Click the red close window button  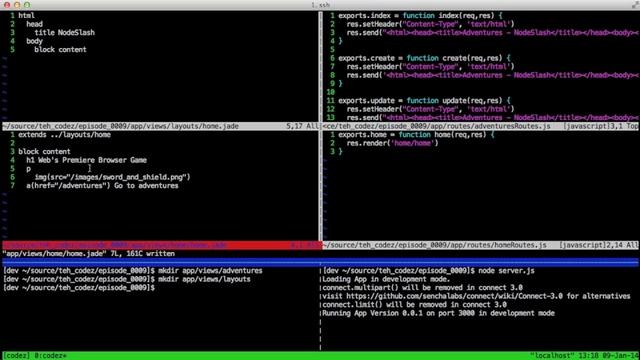tap(7, 5)
